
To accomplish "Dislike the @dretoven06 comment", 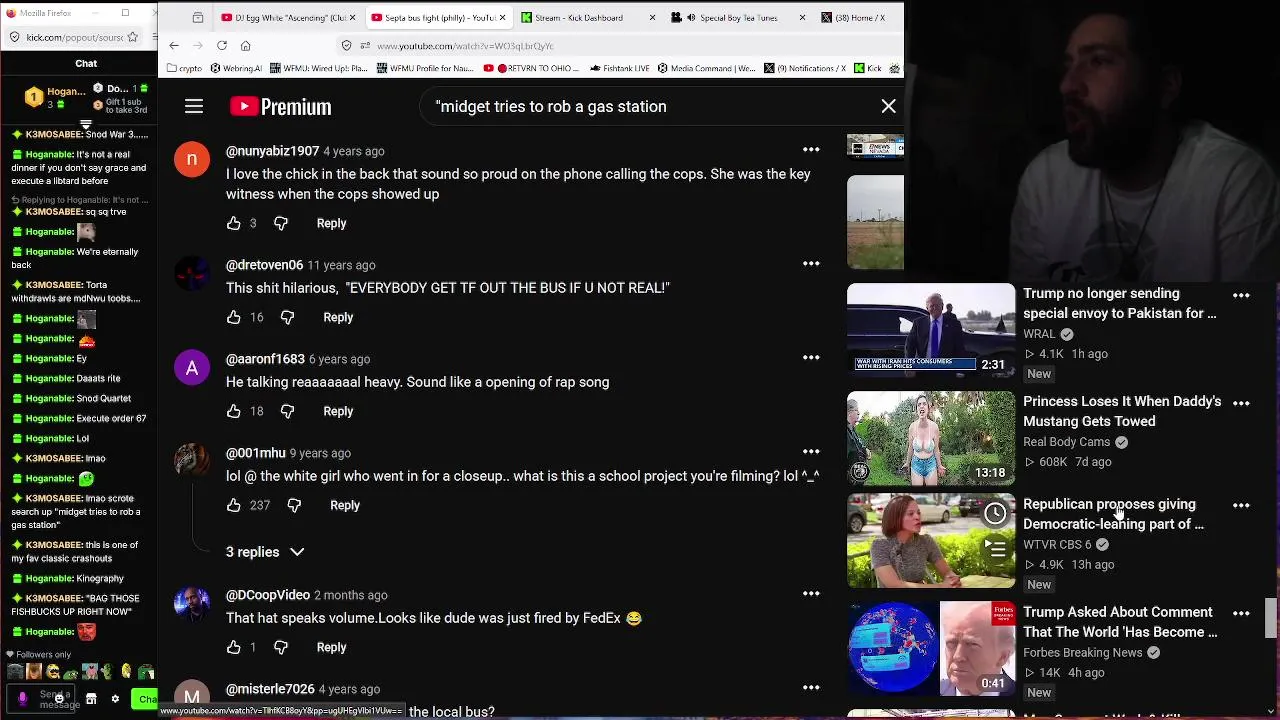I will tap(287, 317).
